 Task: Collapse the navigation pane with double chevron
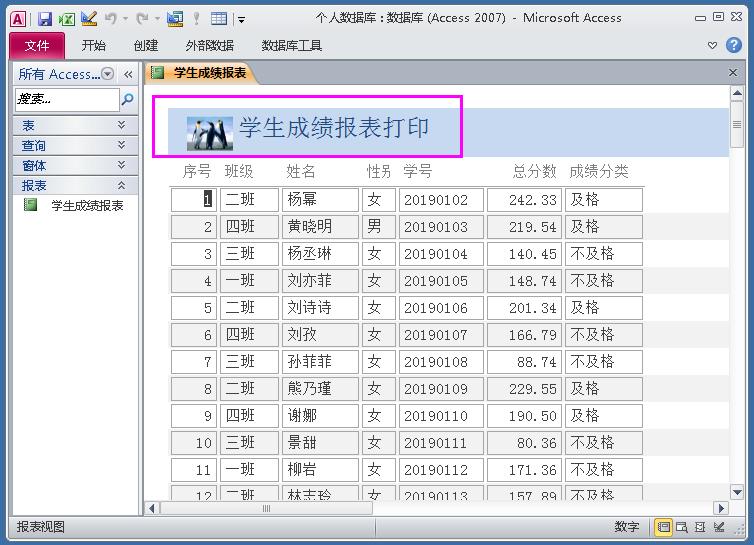[x=128, y=74]
